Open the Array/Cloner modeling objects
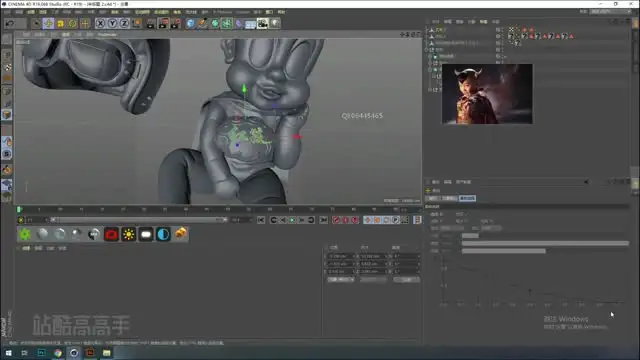The image size is (640, 360). pyautogui.click(x=227, y=24)
